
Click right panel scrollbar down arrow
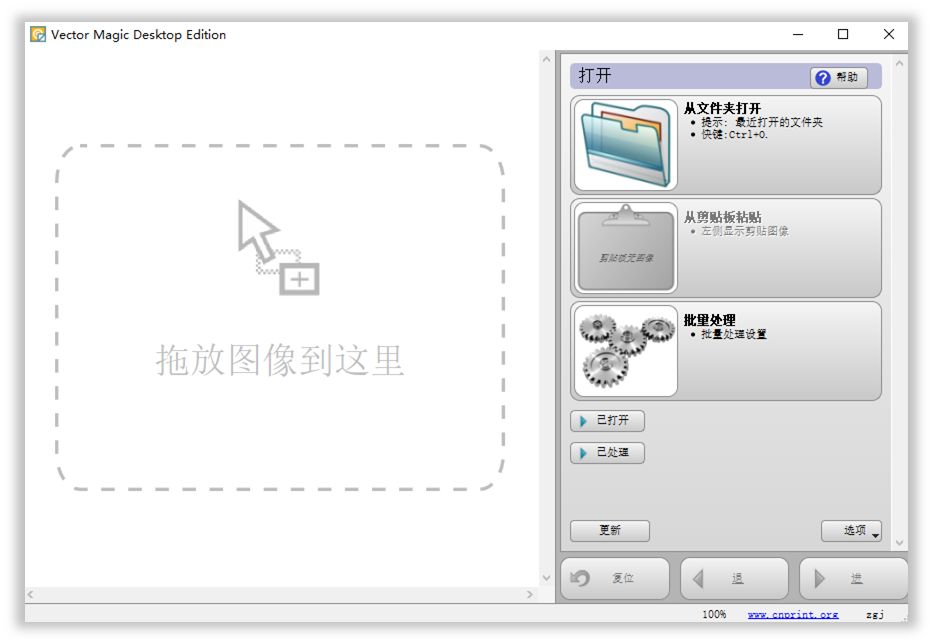[899, 542]
